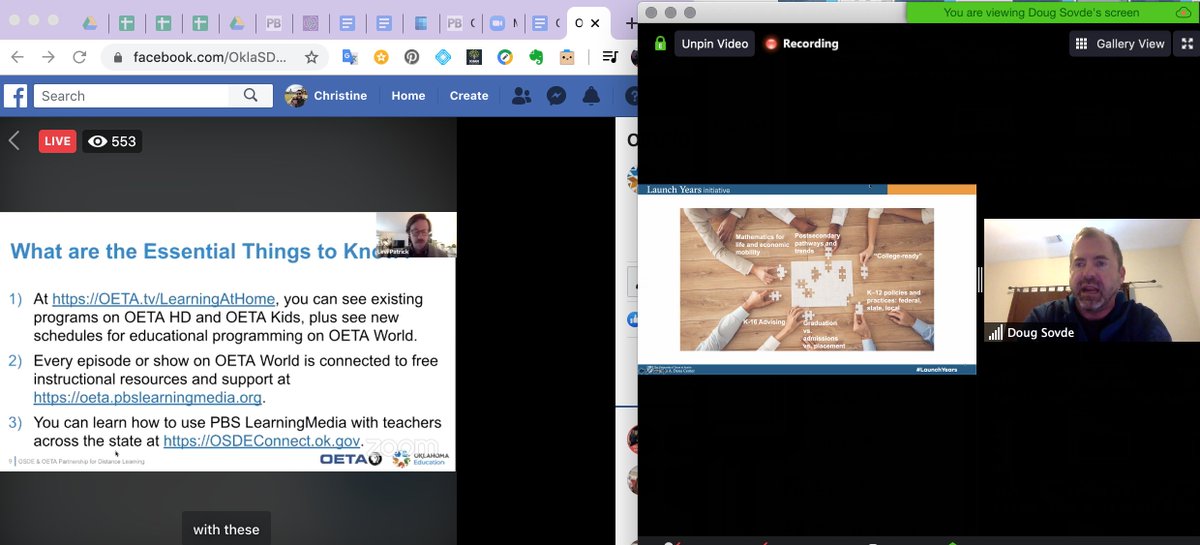Click the Oklahoma Education logo on slide
Screen dimensions: 1200x545
[x=421, y=459]
